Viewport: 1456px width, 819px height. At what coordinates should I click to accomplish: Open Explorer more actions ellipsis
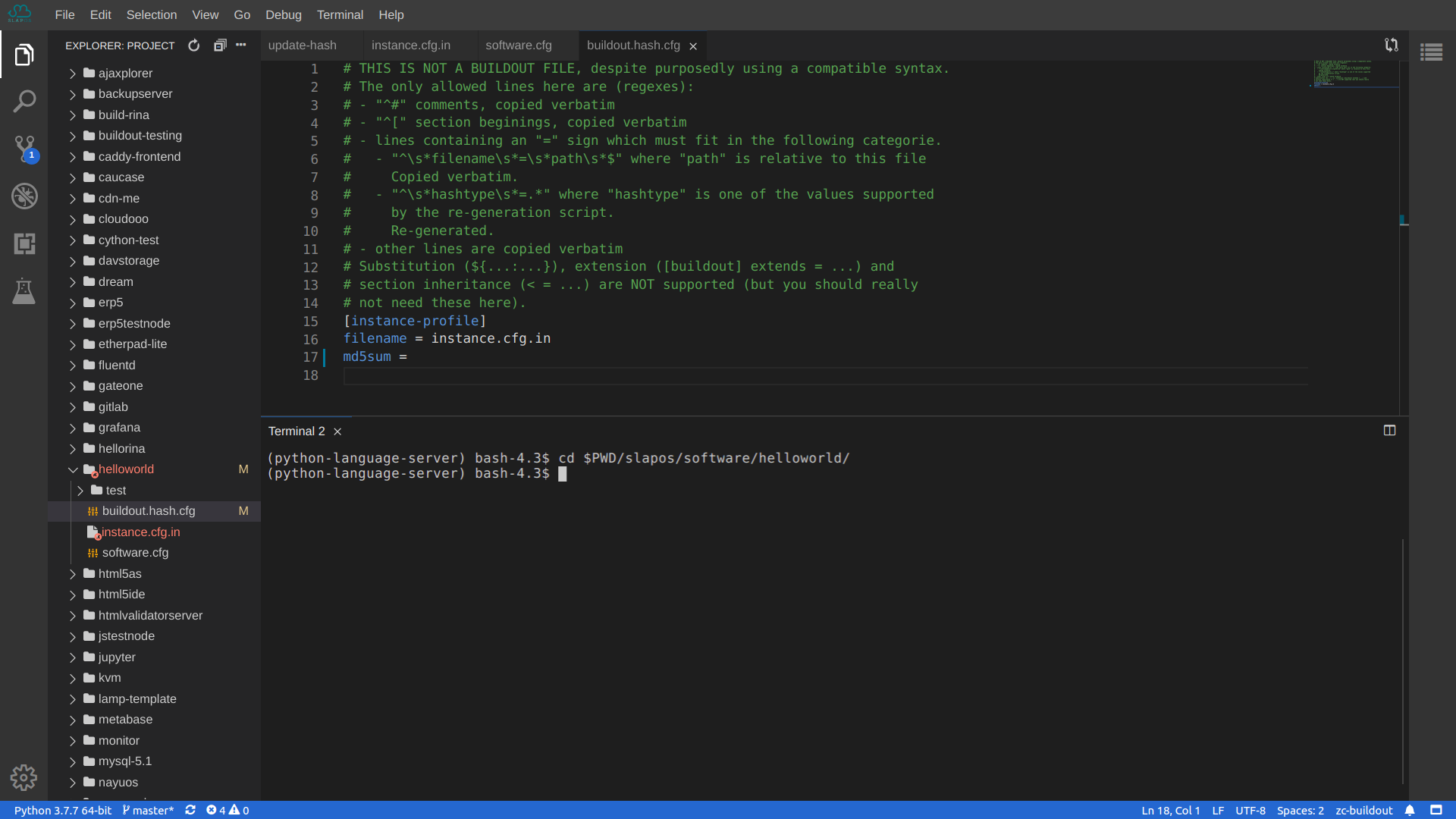click(x=241, y=45)
